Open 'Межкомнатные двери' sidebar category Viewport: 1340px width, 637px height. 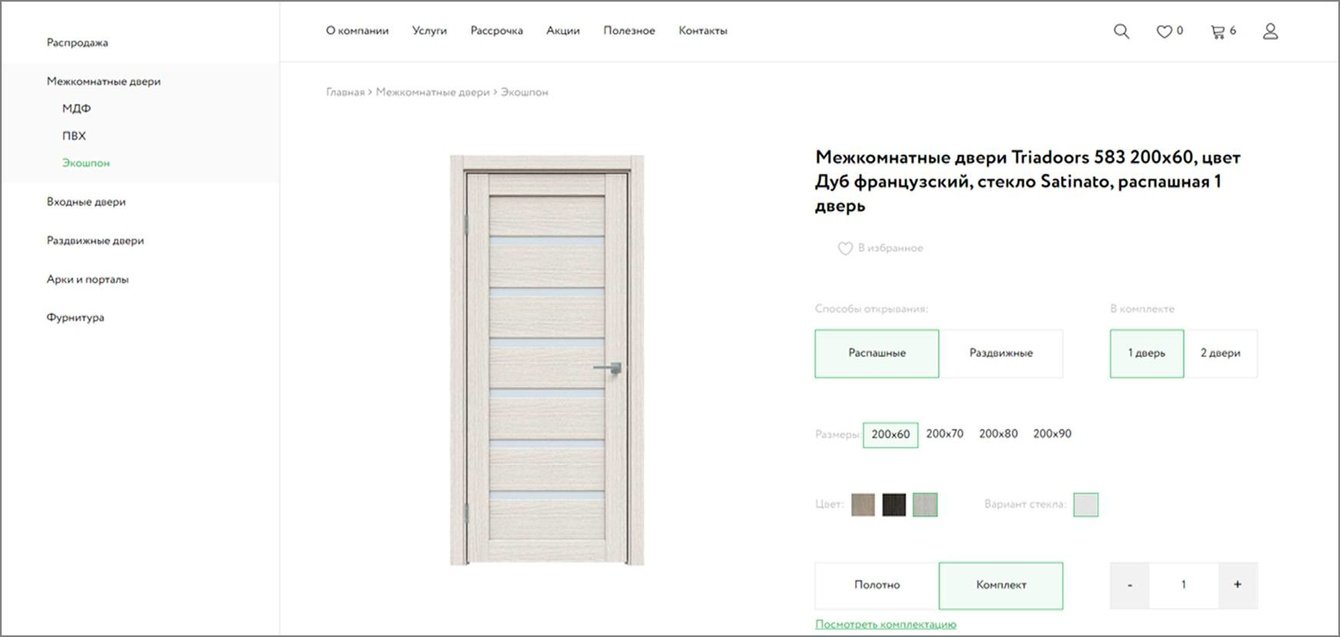(104, 82)
